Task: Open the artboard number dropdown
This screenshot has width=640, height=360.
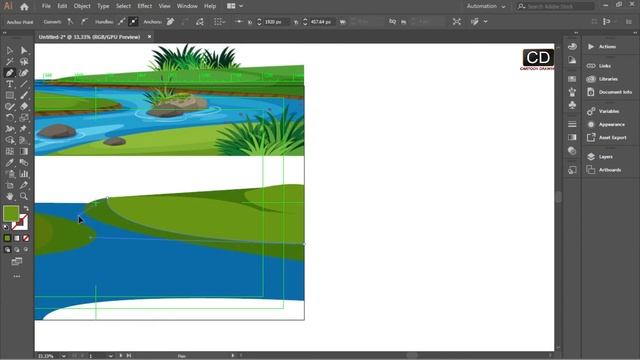Action: click(111, 356)
